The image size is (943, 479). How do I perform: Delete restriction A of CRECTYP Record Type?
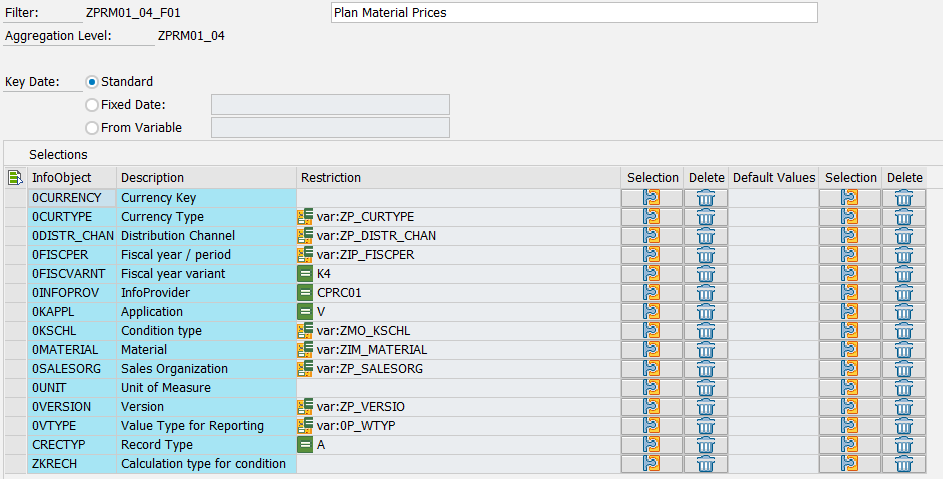[706, 445]
